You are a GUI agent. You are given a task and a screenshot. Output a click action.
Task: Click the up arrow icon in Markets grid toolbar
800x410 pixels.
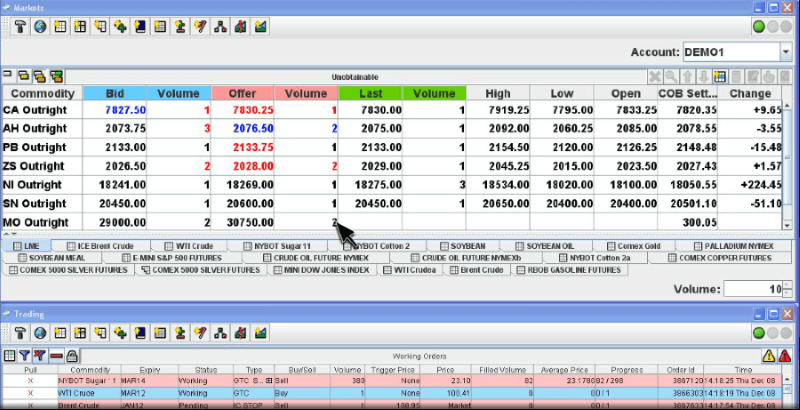point(688,77)
